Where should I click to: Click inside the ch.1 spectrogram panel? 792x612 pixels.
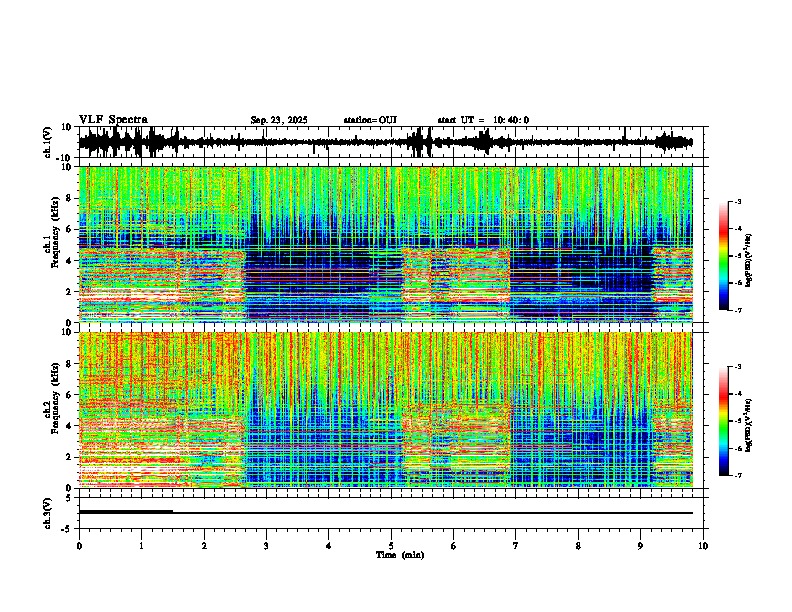pyautogui.click(x=386, y=244)
